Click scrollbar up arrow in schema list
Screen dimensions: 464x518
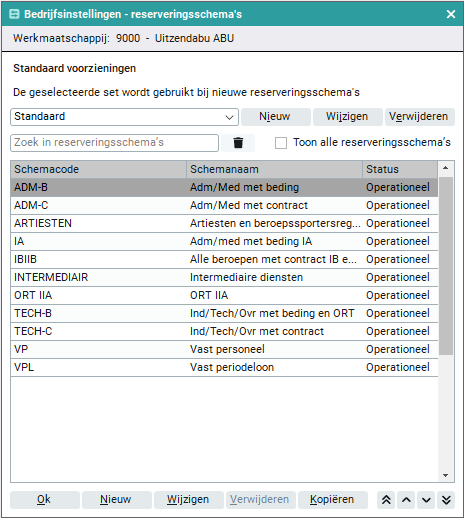[x=446, y=168]
